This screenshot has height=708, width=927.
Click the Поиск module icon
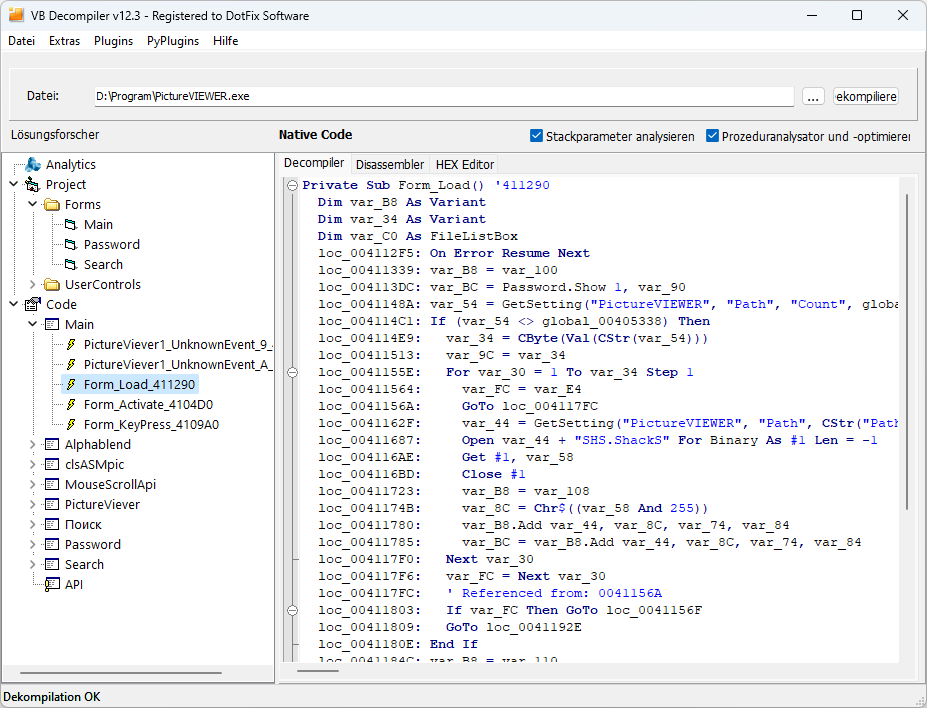(x=52, y=525)
